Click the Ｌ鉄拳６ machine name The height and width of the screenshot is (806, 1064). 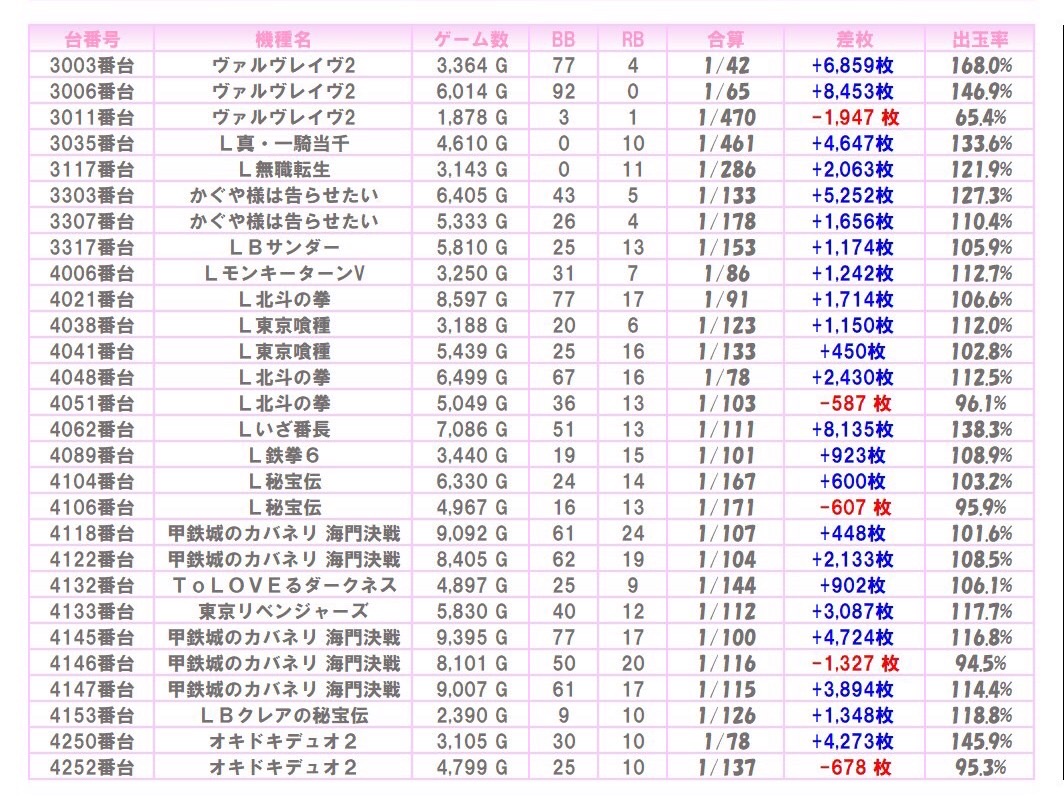click(x=283, y=455)
